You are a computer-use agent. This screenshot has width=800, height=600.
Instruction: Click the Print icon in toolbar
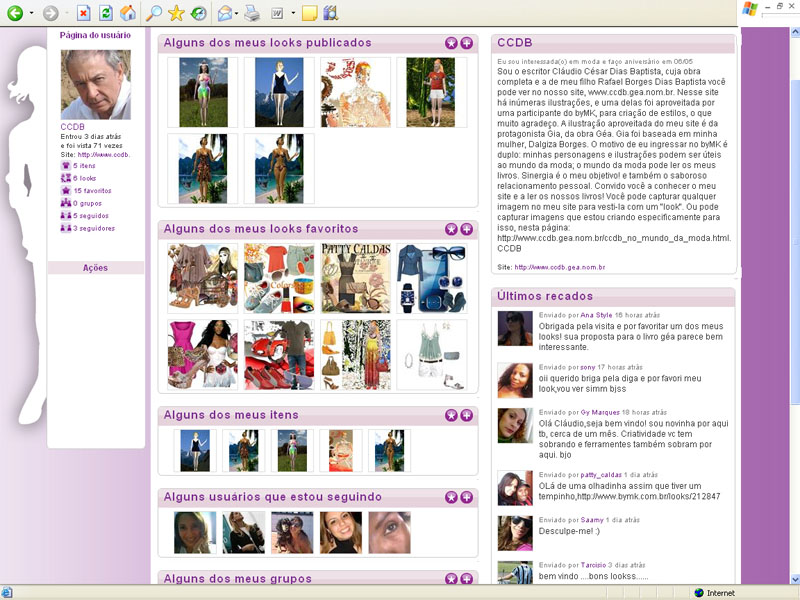click(x=252, y=13)
